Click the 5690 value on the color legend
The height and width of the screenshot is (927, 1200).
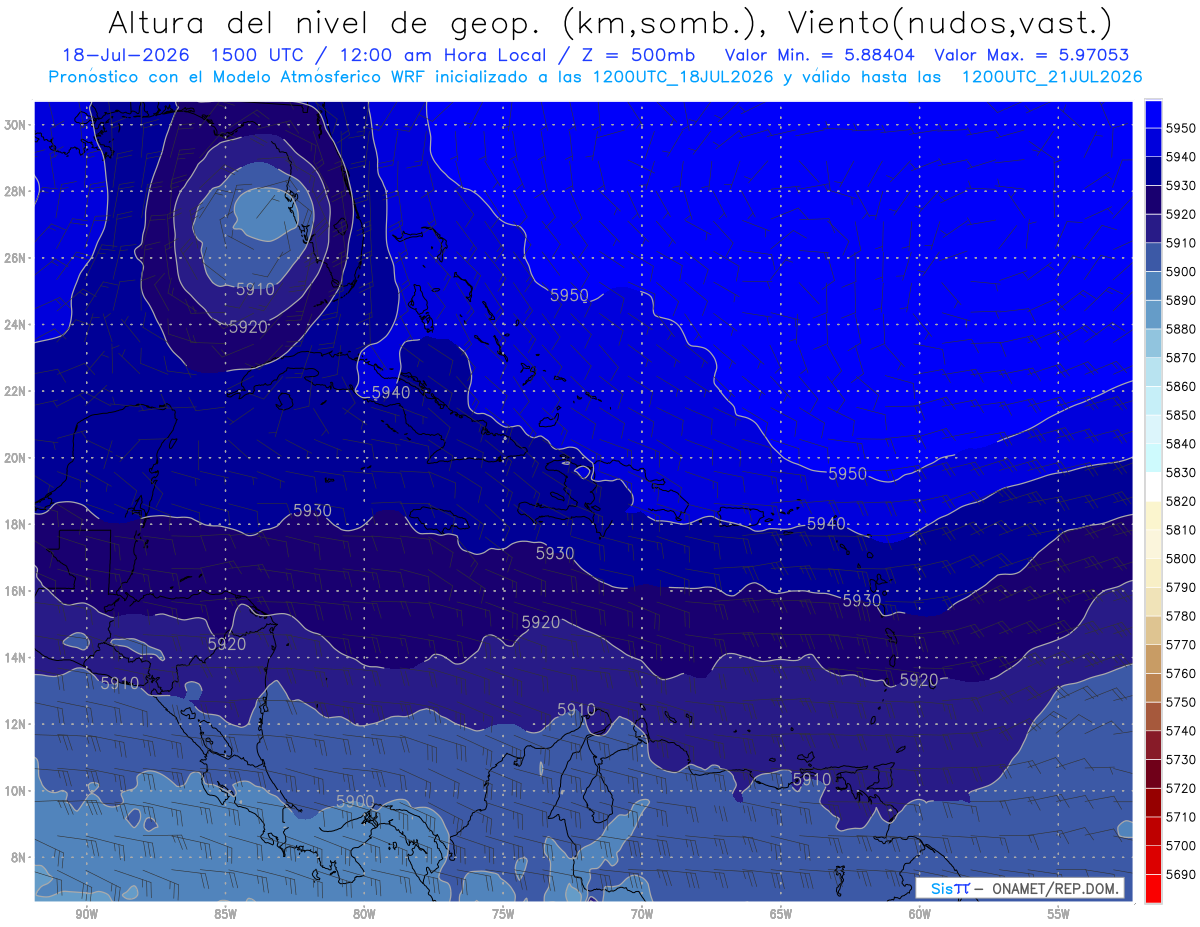click(x=1180, y=874)
